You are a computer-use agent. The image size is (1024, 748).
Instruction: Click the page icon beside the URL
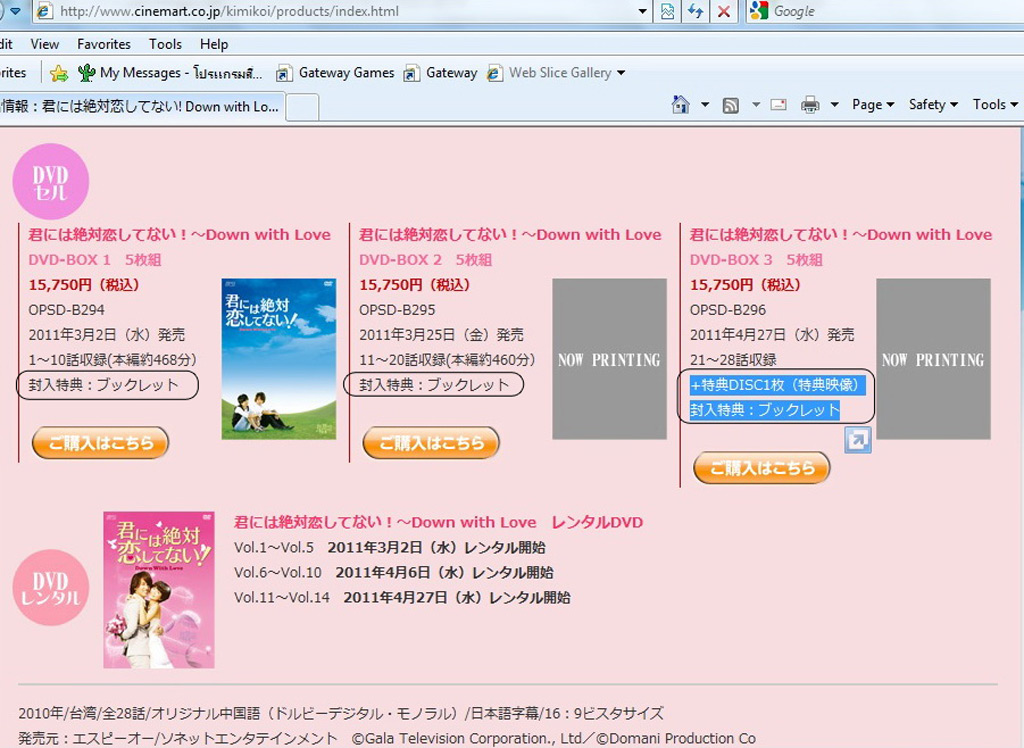point(44,11)
